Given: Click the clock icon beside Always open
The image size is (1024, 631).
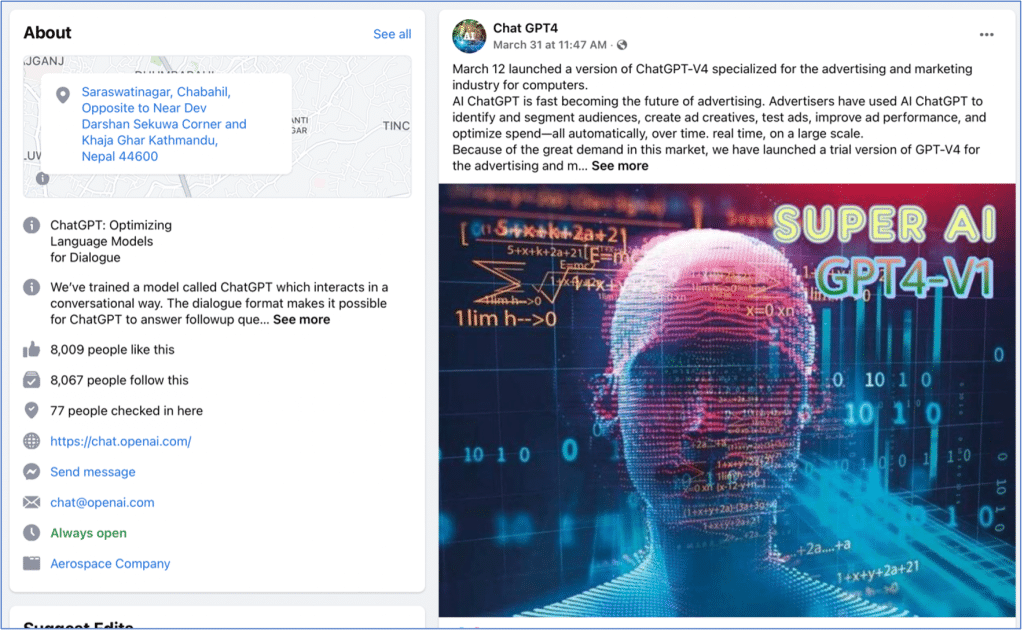Looking at the screenshot, I should click(x=31, y=533).
